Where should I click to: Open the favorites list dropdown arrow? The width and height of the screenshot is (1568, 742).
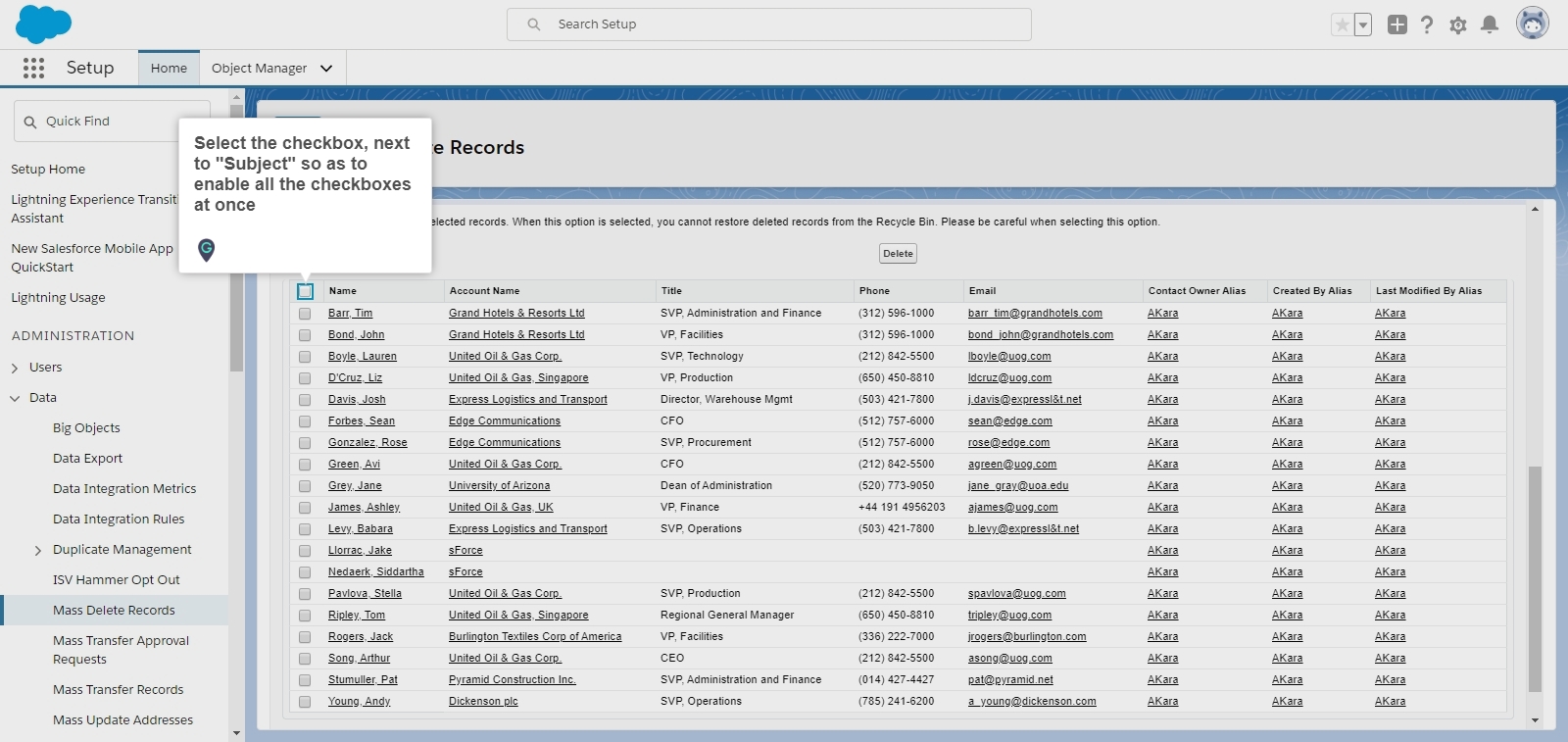pyautogui.click(x=1363, y=25)
